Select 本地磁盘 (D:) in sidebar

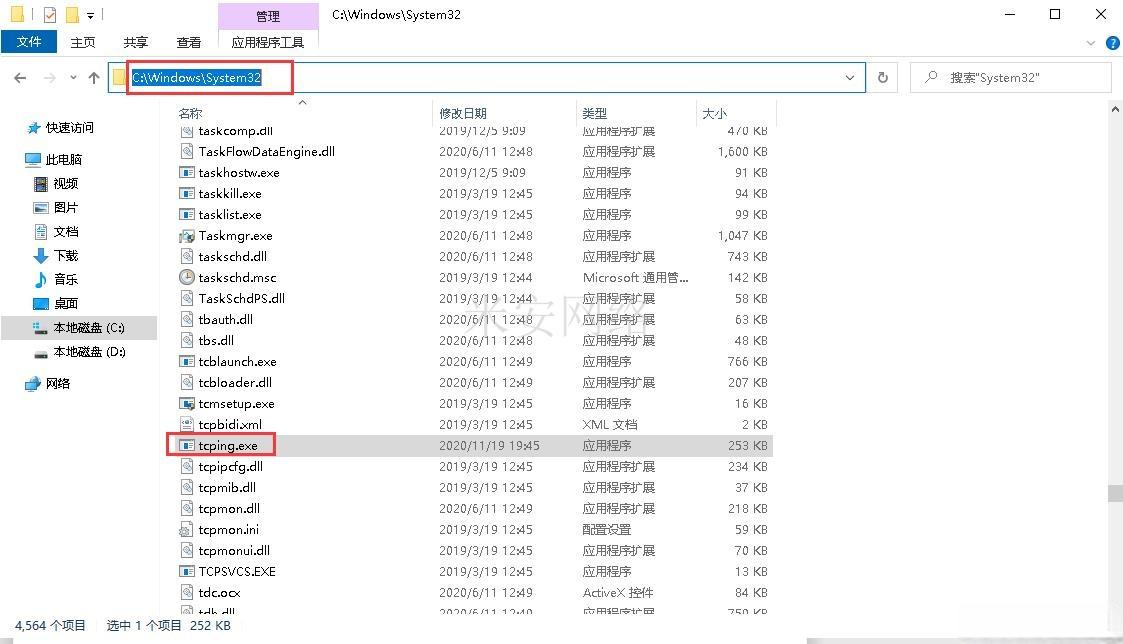point(89,352)
